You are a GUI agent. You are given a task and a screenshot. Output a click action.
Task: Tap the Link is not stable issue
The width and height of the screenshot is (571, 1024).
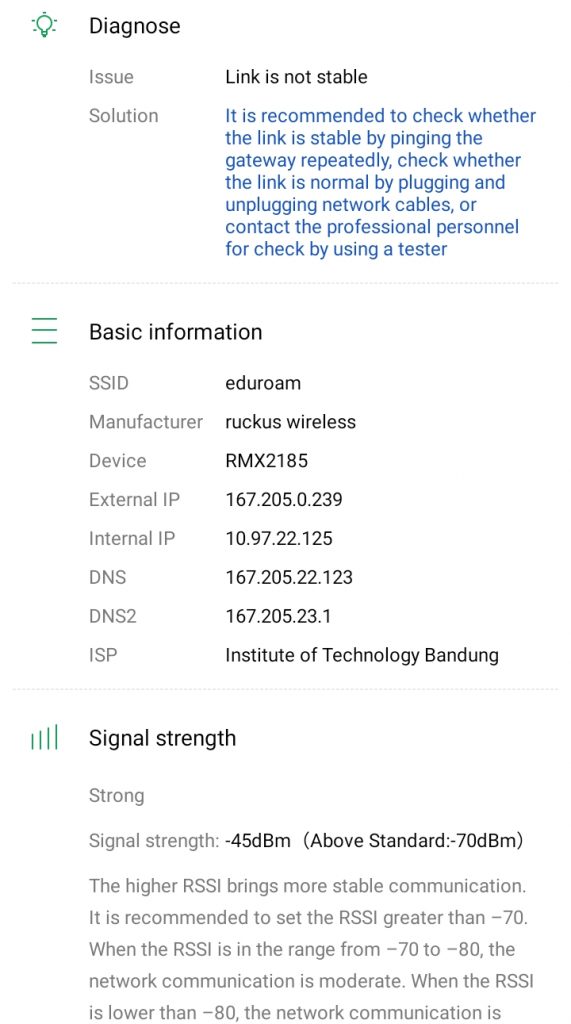296,77
